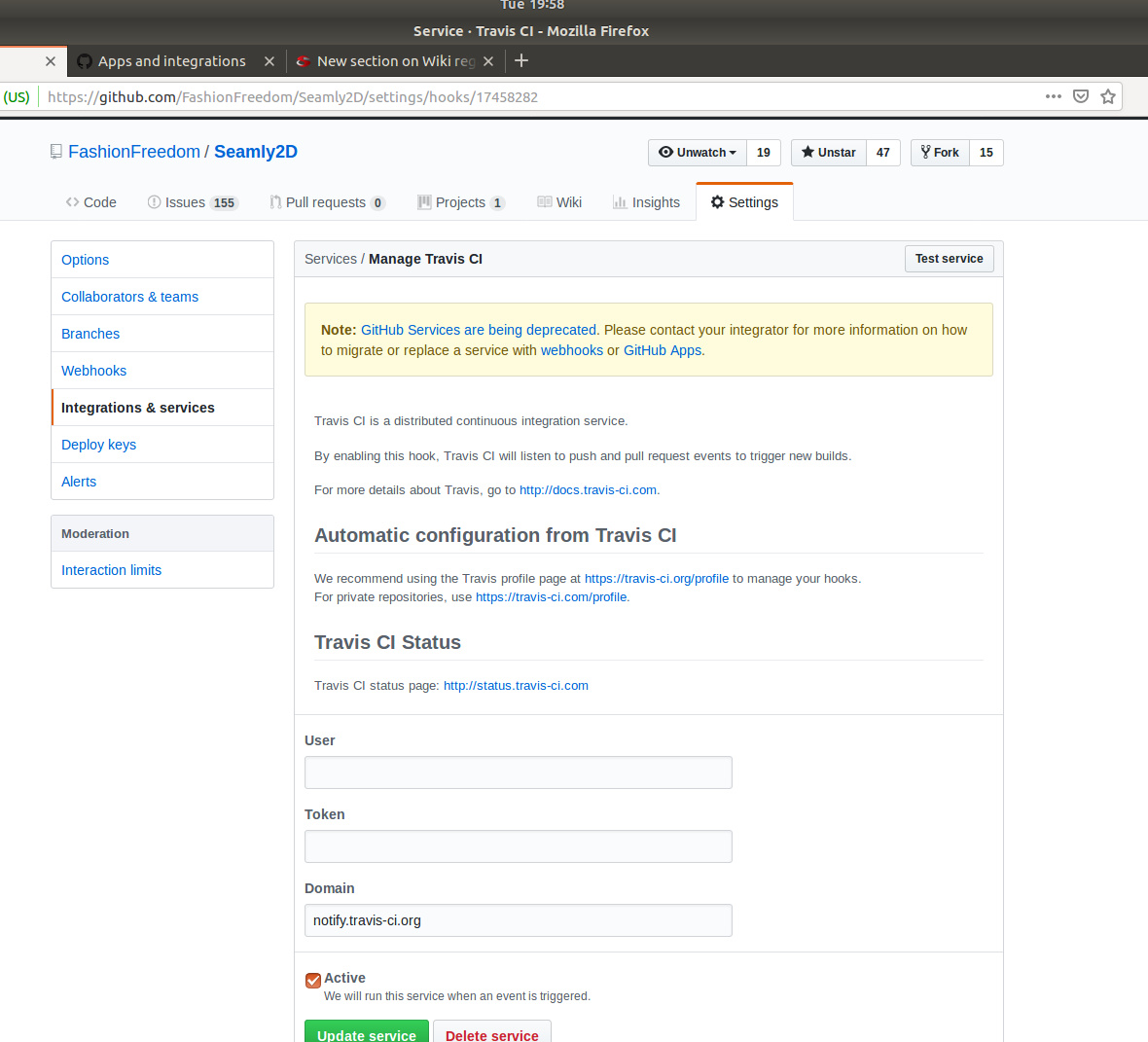The width and height of the screenshot is (1148, 1042).
Task: Bookmark this page star icon
Action: pyautogui.click(x=1108, y=96)
